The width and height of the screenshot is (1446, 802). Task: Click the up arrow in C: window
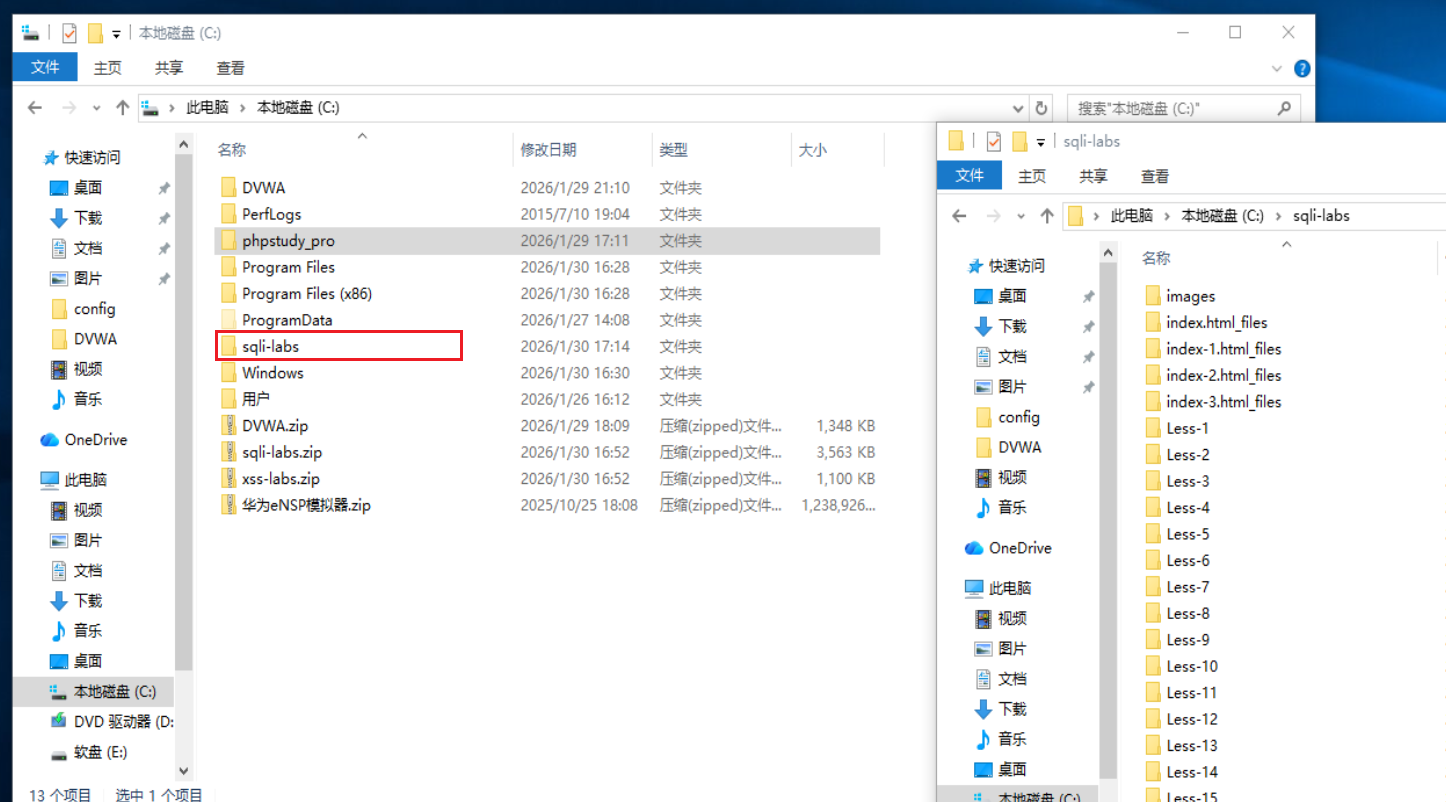[x=122, y=107]
